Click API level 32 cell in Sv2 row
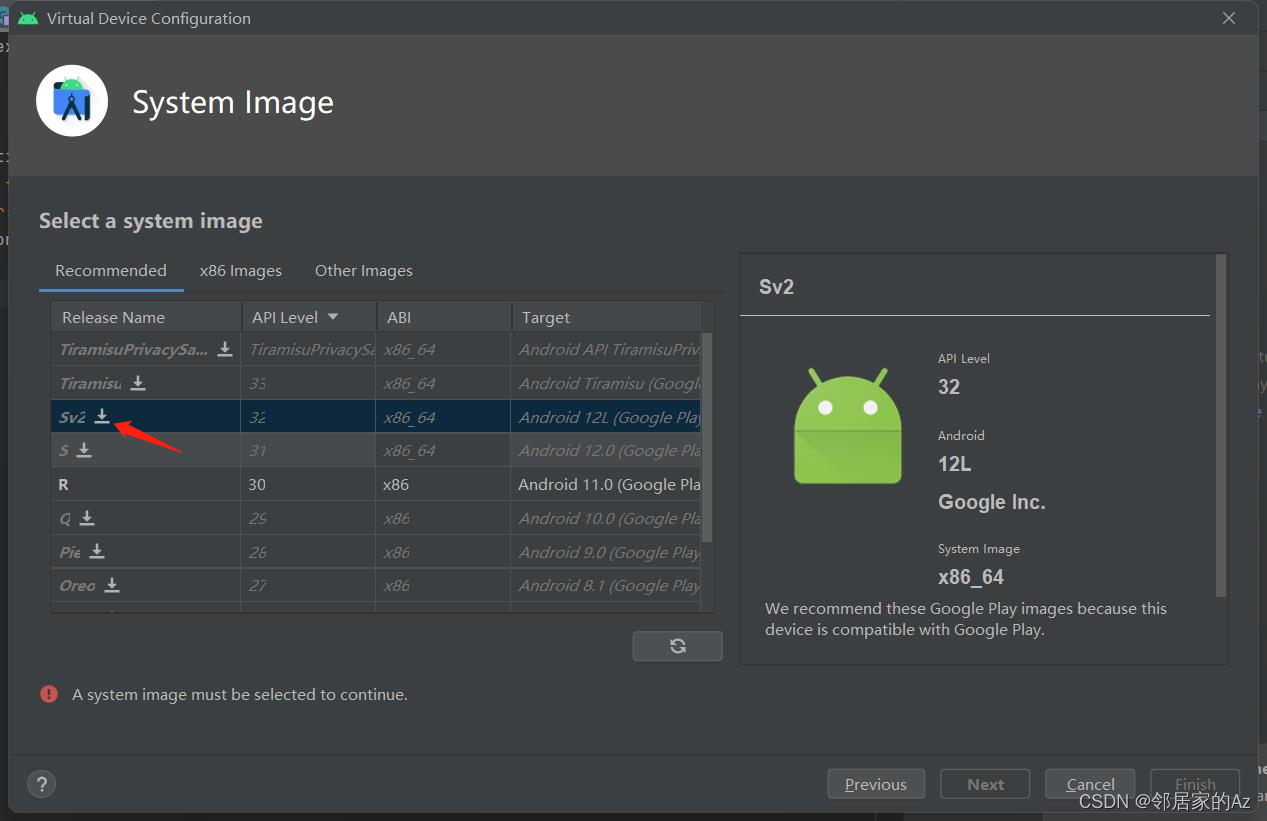This screenshot has height=821, width=1267. point(308,417)
